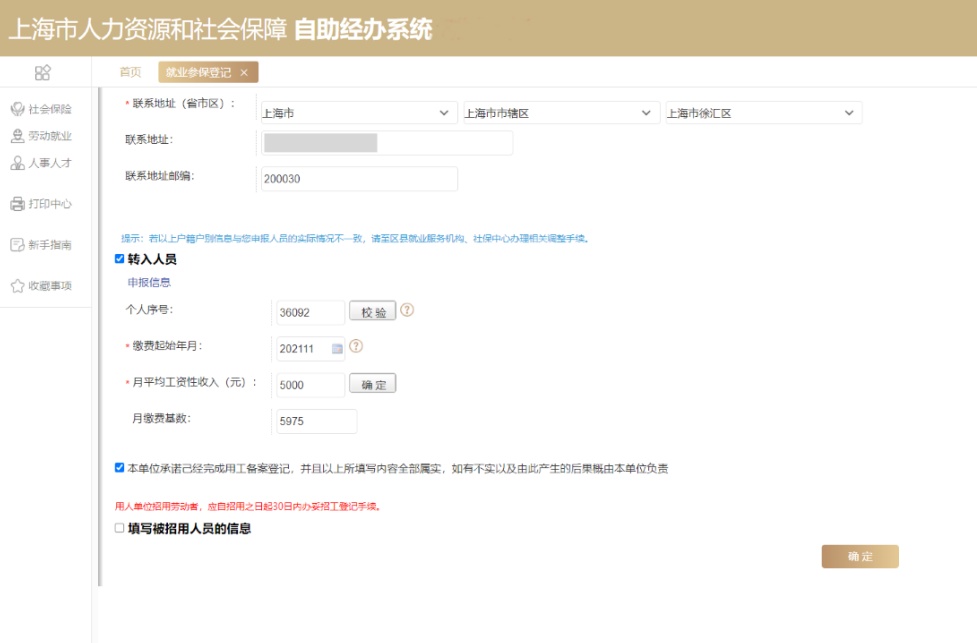Check 填写被招用人员的信息 checkbox
Screen dimensions: 977x643
[x=120, y=528]
